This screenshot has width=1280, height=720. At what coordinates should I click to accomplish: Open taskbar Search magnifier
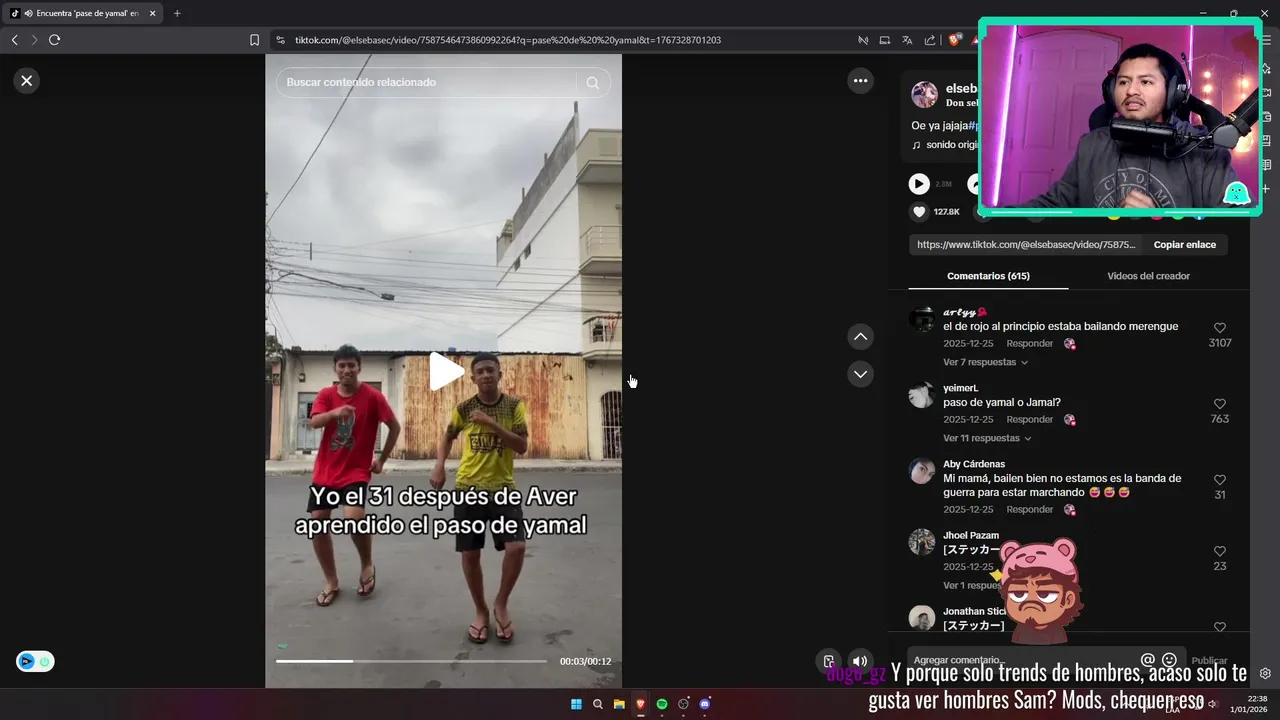[598, 704]
